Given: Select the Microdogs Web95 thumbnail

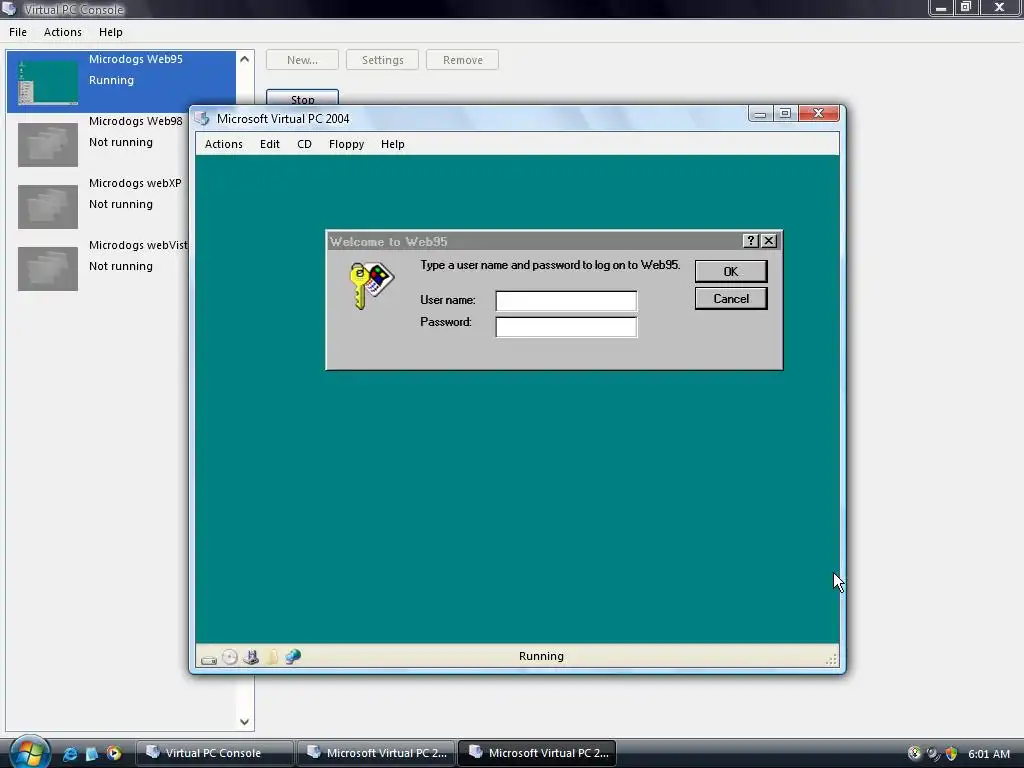Looking at the screenshot, I should coord(48,83).
